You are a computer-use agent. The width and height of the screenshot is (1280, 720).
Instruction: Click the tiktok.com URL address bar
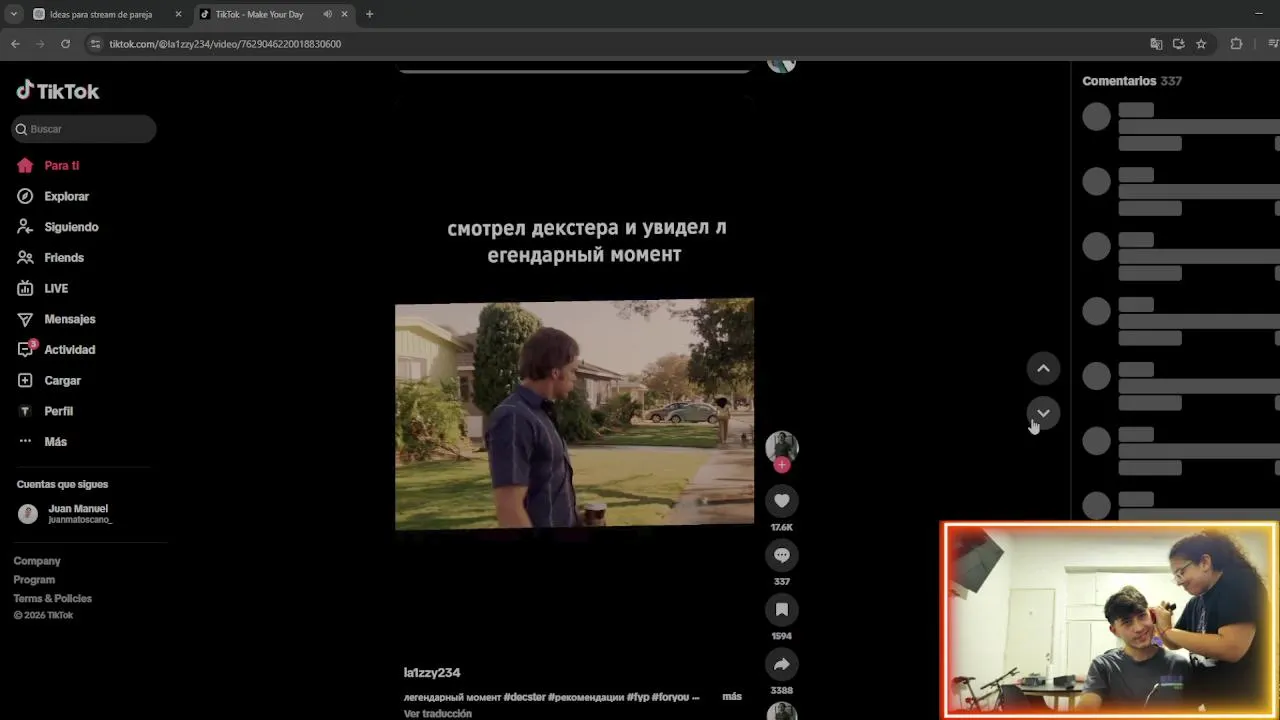(x=225, y=44)
